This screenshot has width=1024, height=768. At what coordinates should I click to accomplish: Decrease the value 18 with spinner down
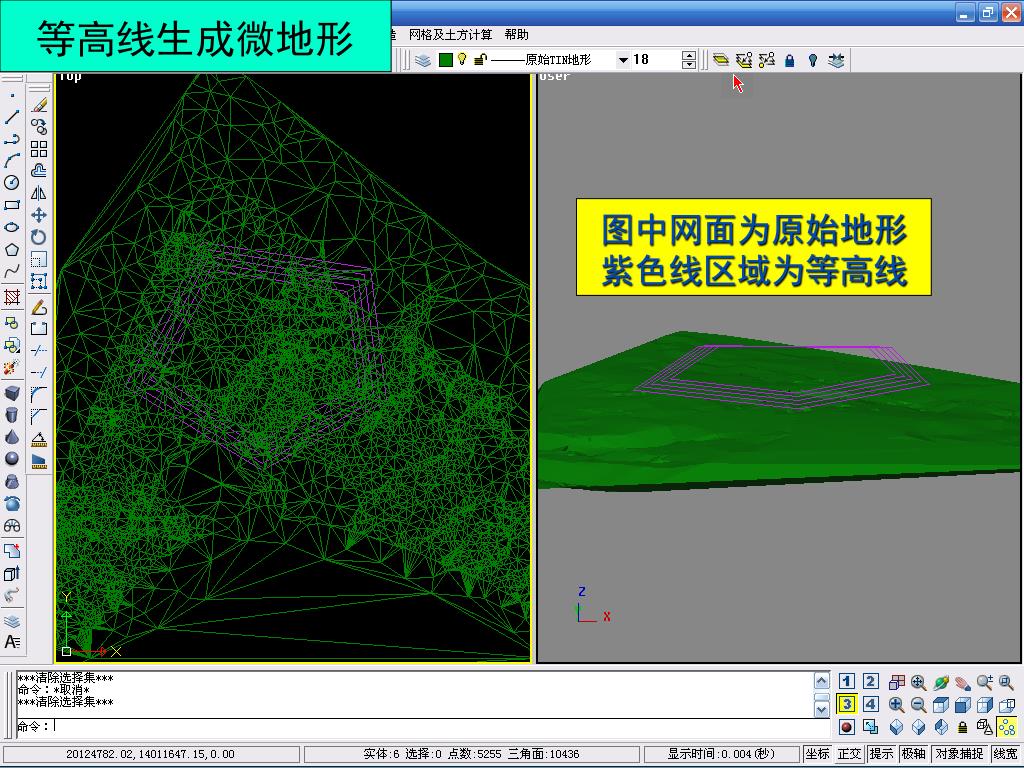tap(688, 65)
